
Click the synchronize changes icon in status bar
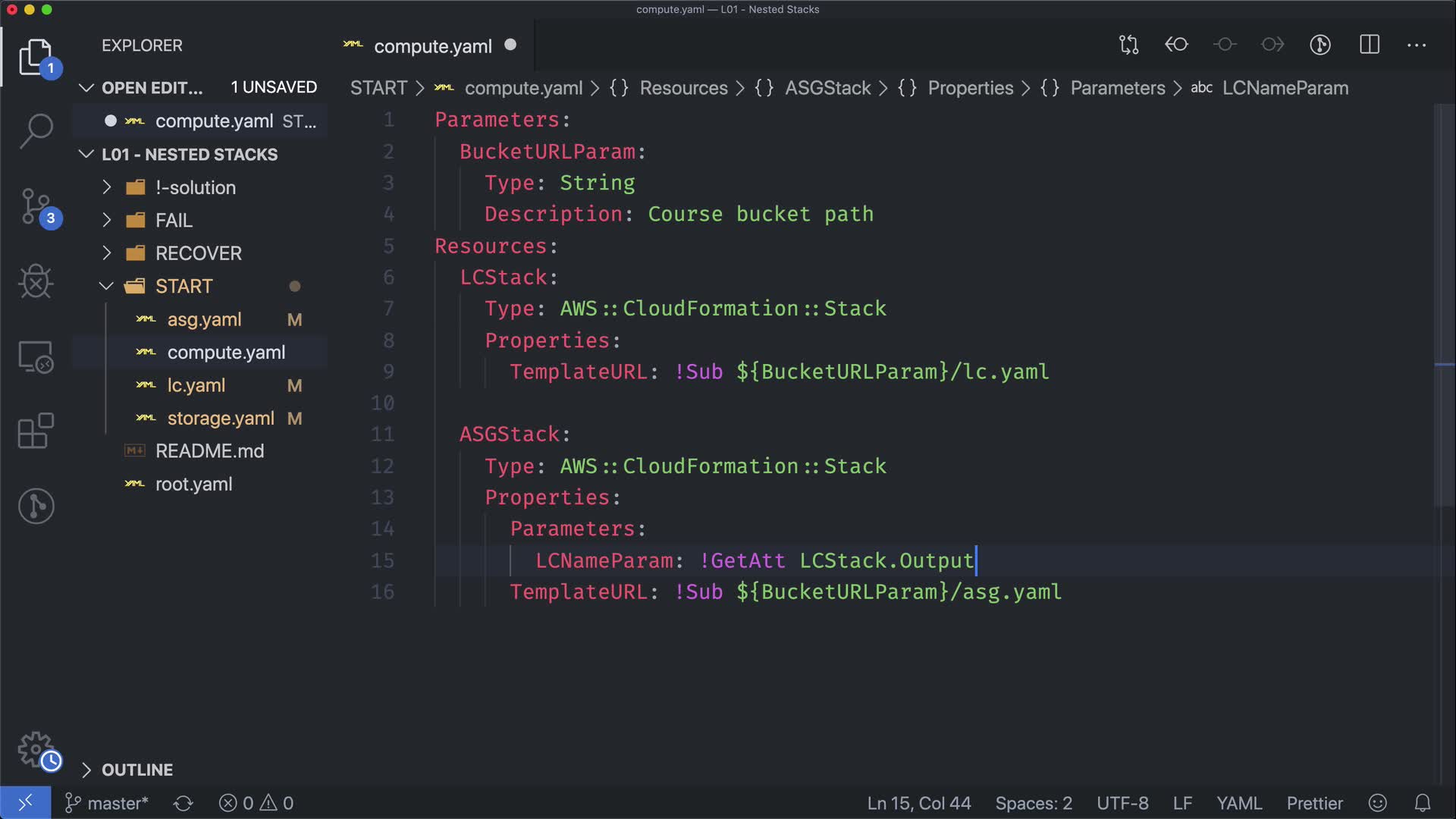point(184,803)
